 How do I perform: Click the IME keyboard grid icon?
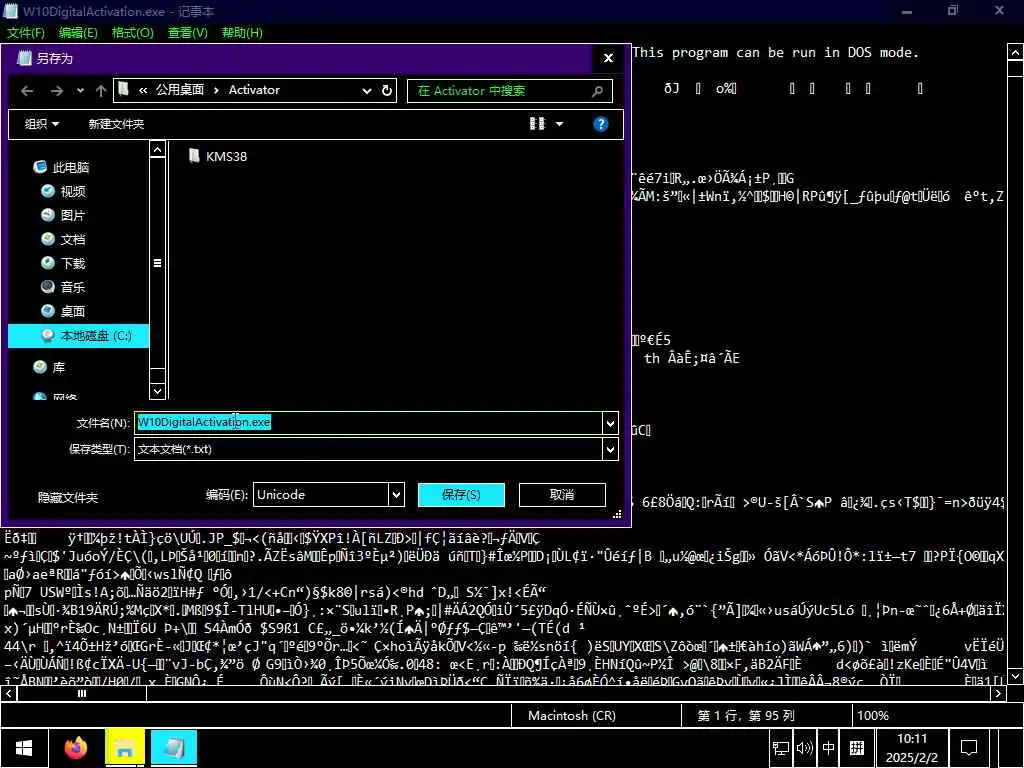[x=857, y=748]
